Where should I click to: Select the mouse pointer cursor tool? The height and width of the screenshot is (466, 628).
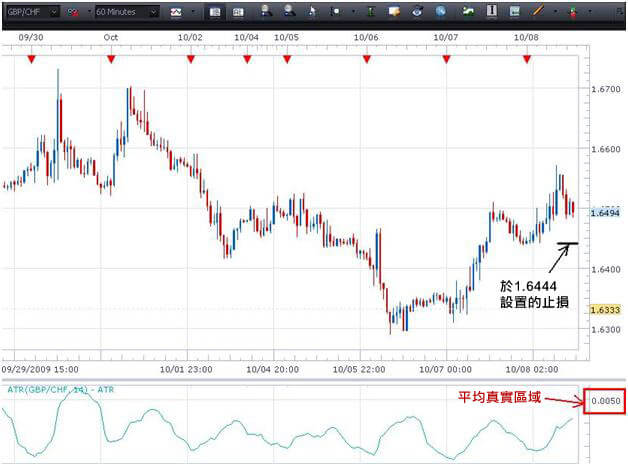click(314, 13)
